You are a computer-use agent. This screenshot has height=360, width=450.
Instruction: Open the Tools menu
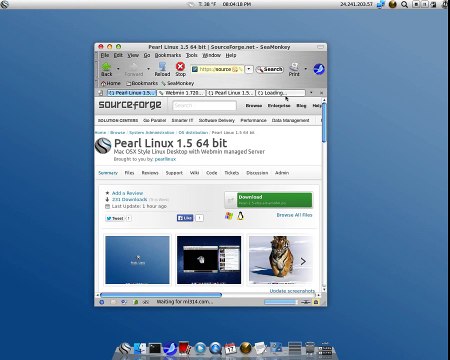(x=192, y=55)
